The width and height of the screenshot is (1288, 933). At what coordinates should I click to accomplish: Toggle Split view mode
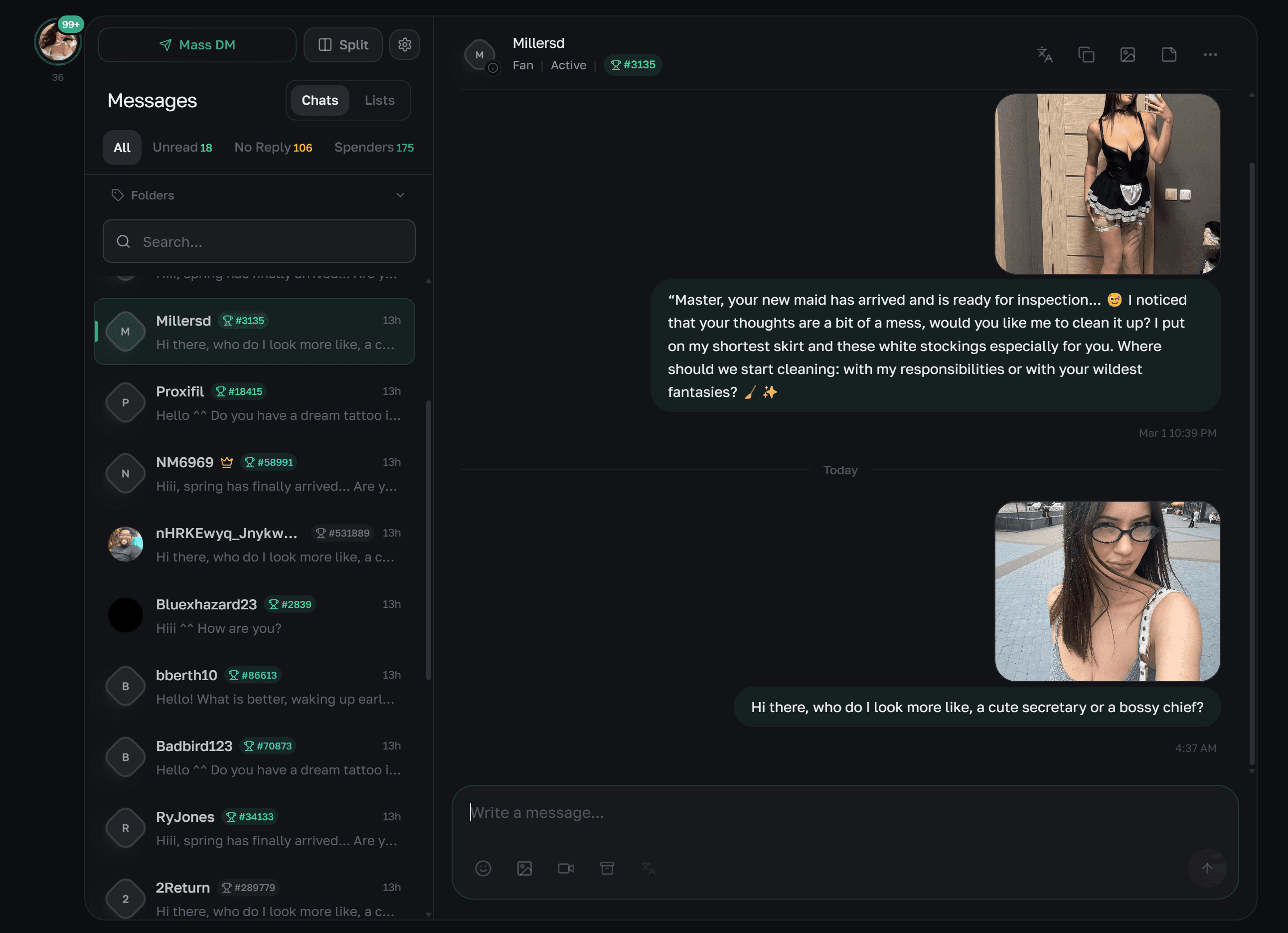tap(343, 44)
